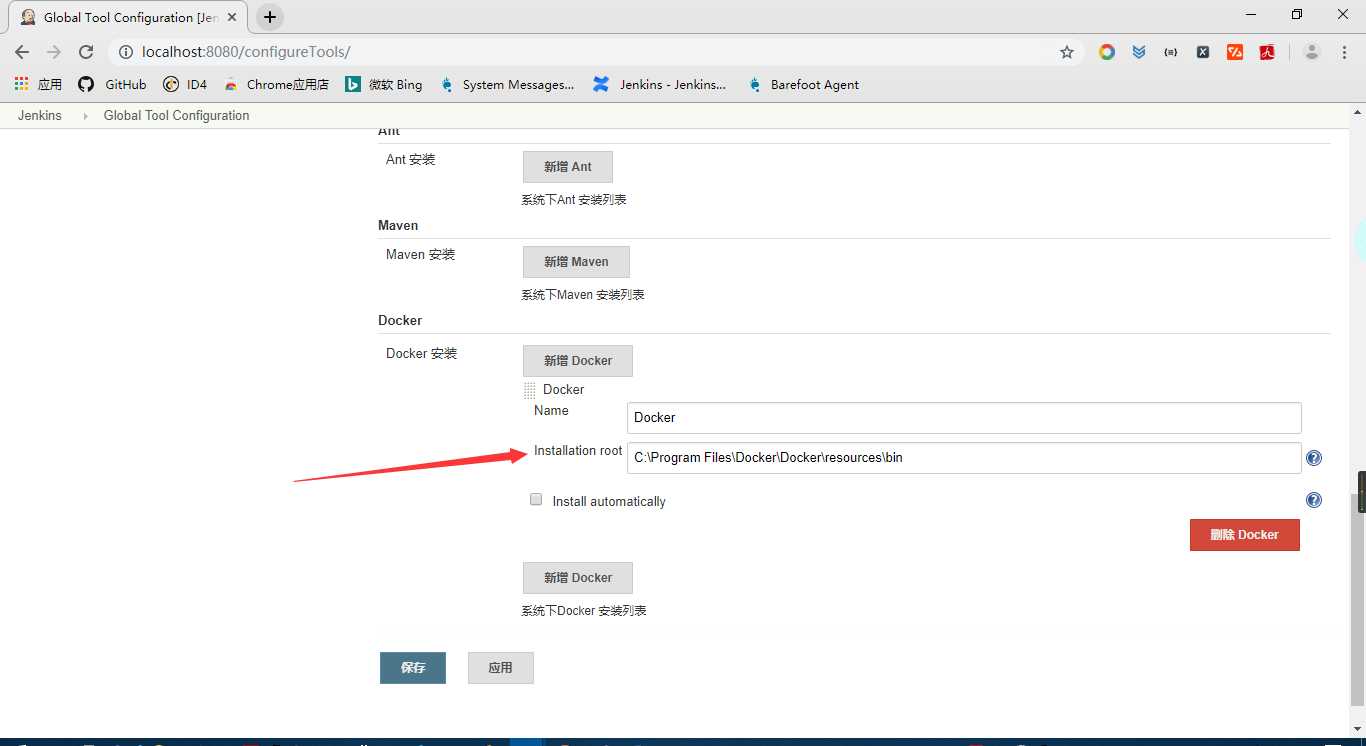Screen dimensions: 1366x746
Task: Click the Docker 安装 label
Action: point(421,353)
